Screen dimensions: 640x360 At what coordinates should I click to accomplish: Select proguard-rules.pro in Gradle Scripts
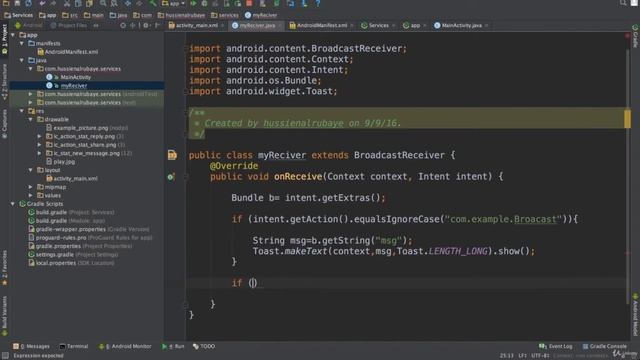coord(90,238)
